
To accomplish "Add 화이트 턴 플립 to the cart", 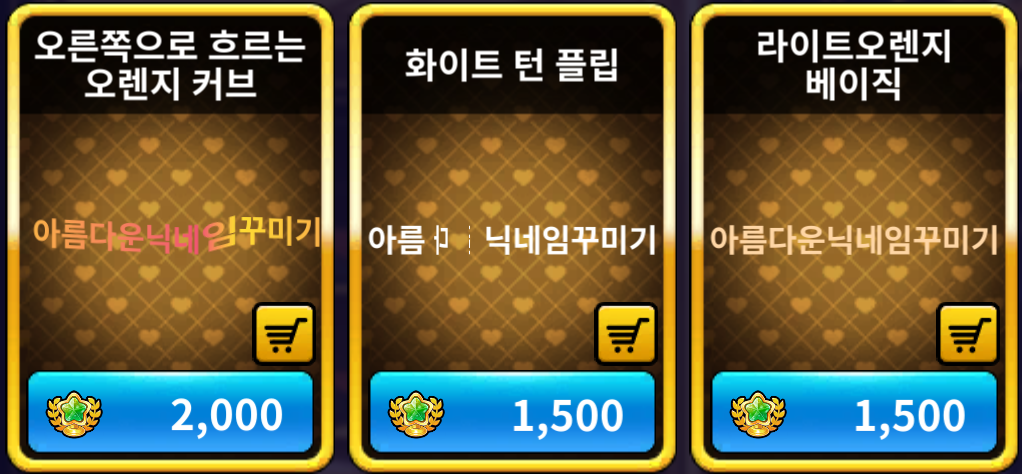I will pyautogui.click(x=626, y=334).
